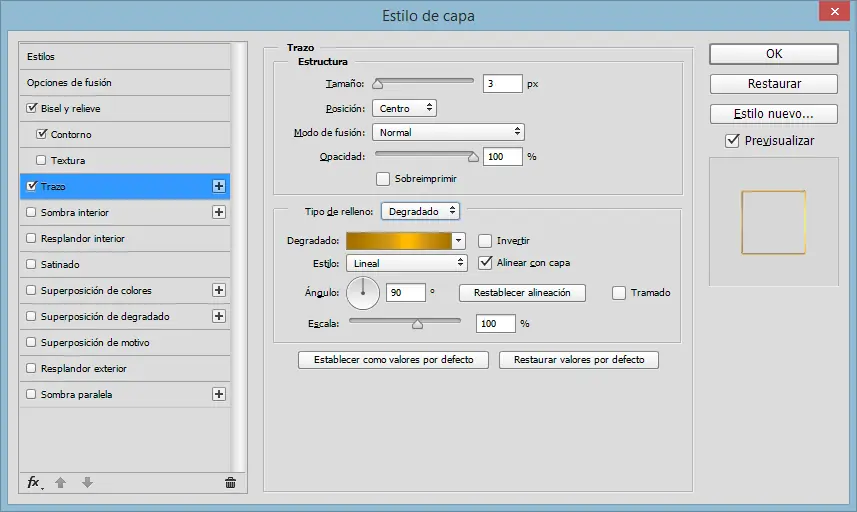Click the OK button

(774, 54)
